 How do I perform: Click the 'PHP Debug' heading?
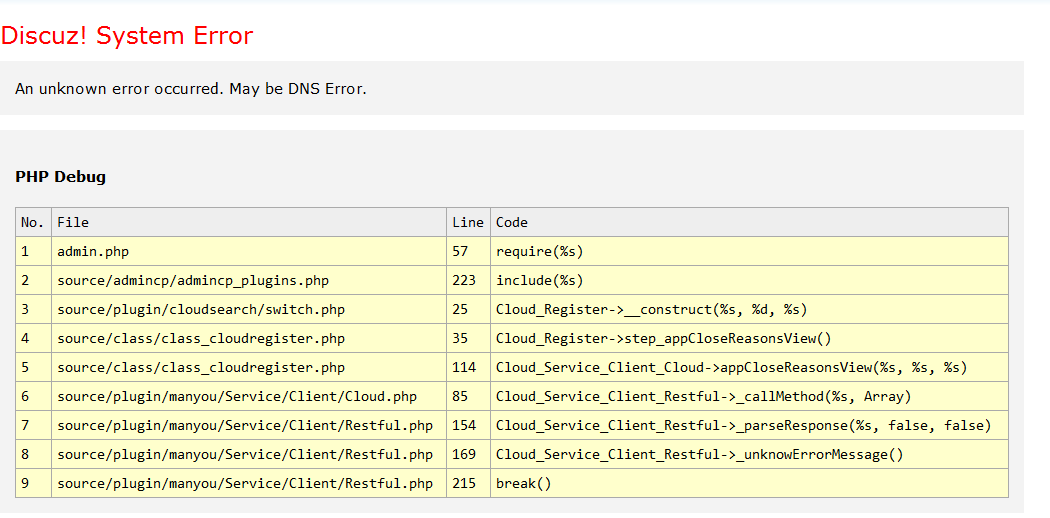pyautogui.click(x=60, y=177)
